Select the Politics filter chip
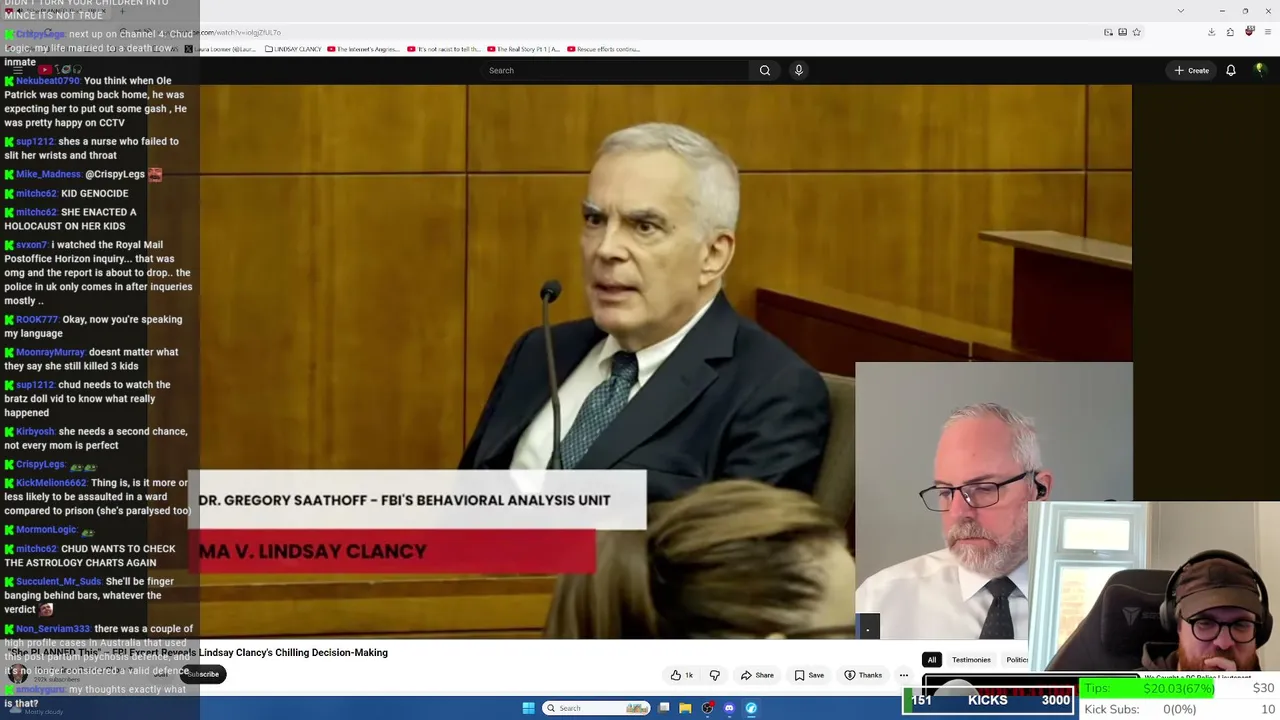The height and width of the screenshot is (720, 1280). (1016, 660)
